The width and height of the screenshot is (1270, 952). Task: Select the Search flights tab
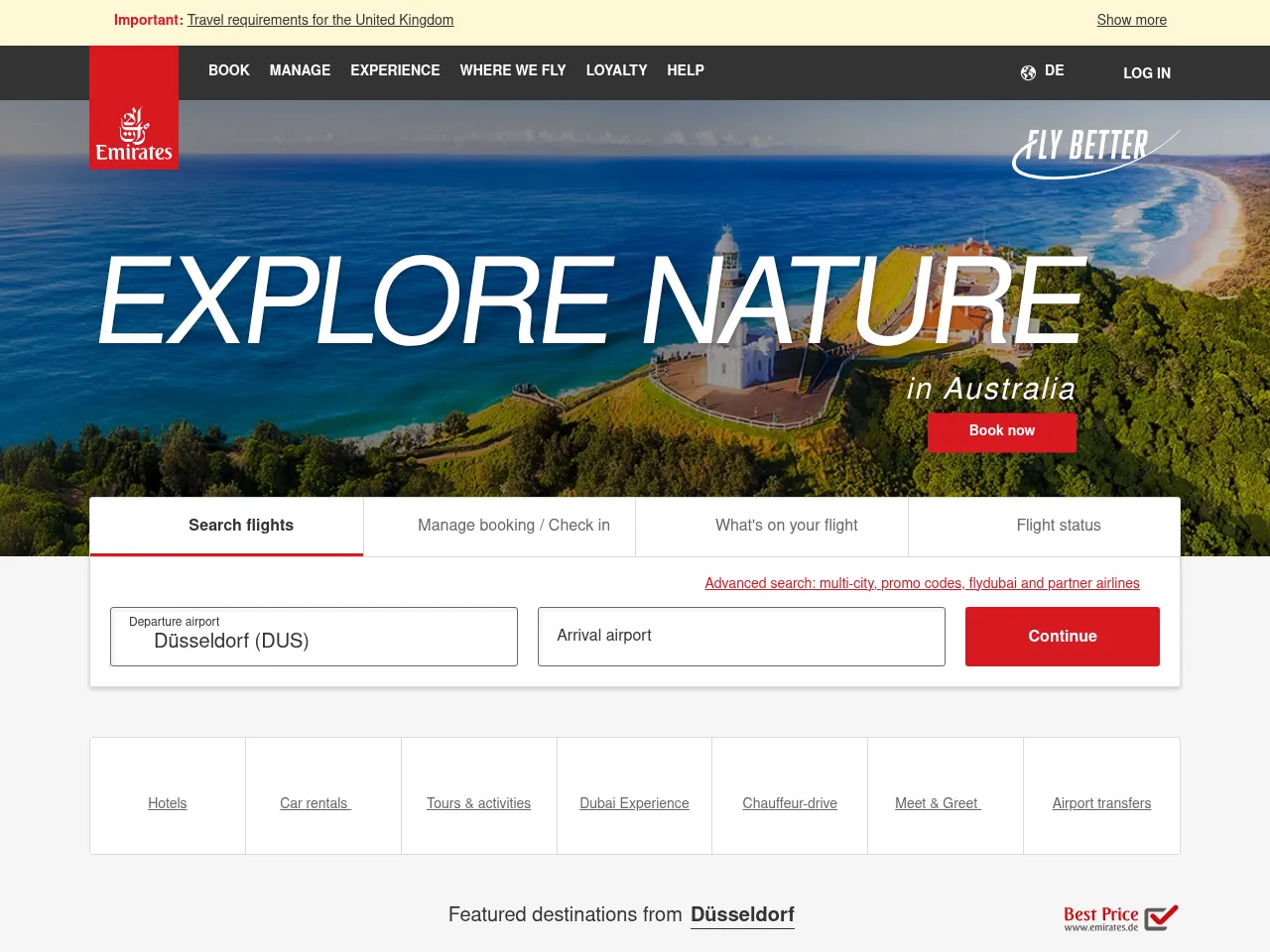[x=240, y=526]
